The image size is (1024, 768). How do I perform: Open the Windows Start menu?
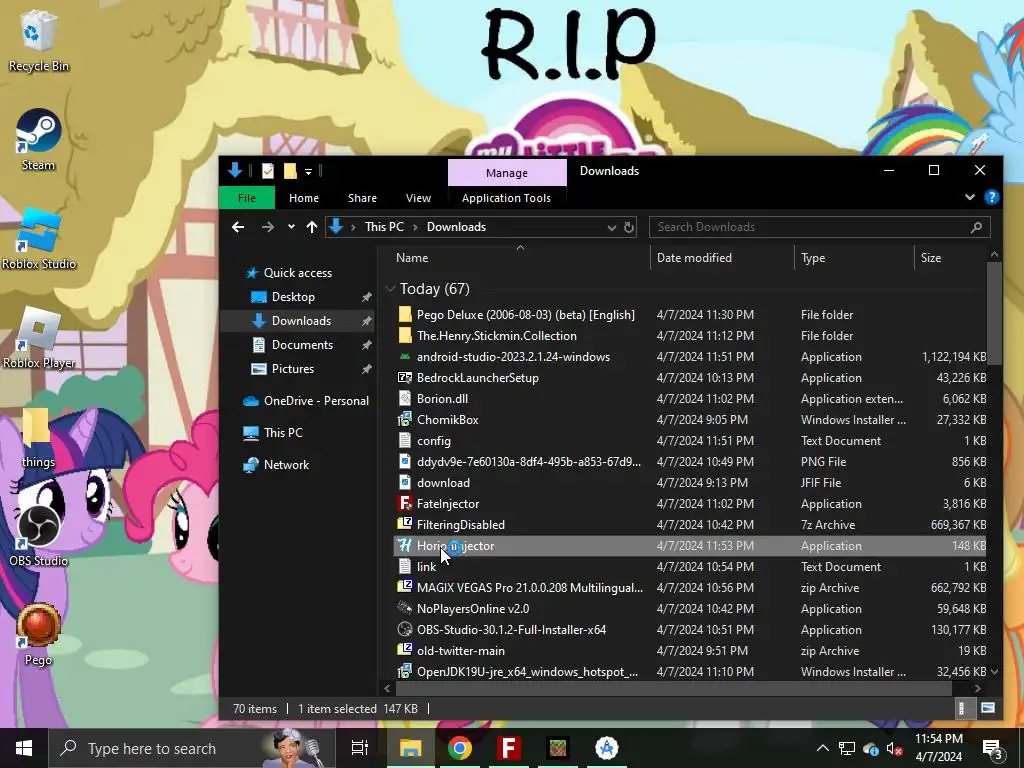(24, 748)
